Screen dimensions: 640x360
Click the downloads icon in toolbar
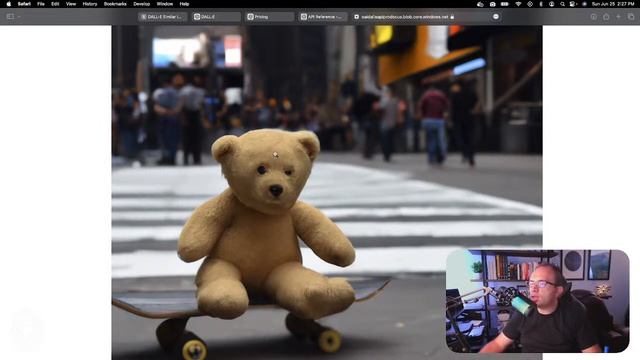594,17
